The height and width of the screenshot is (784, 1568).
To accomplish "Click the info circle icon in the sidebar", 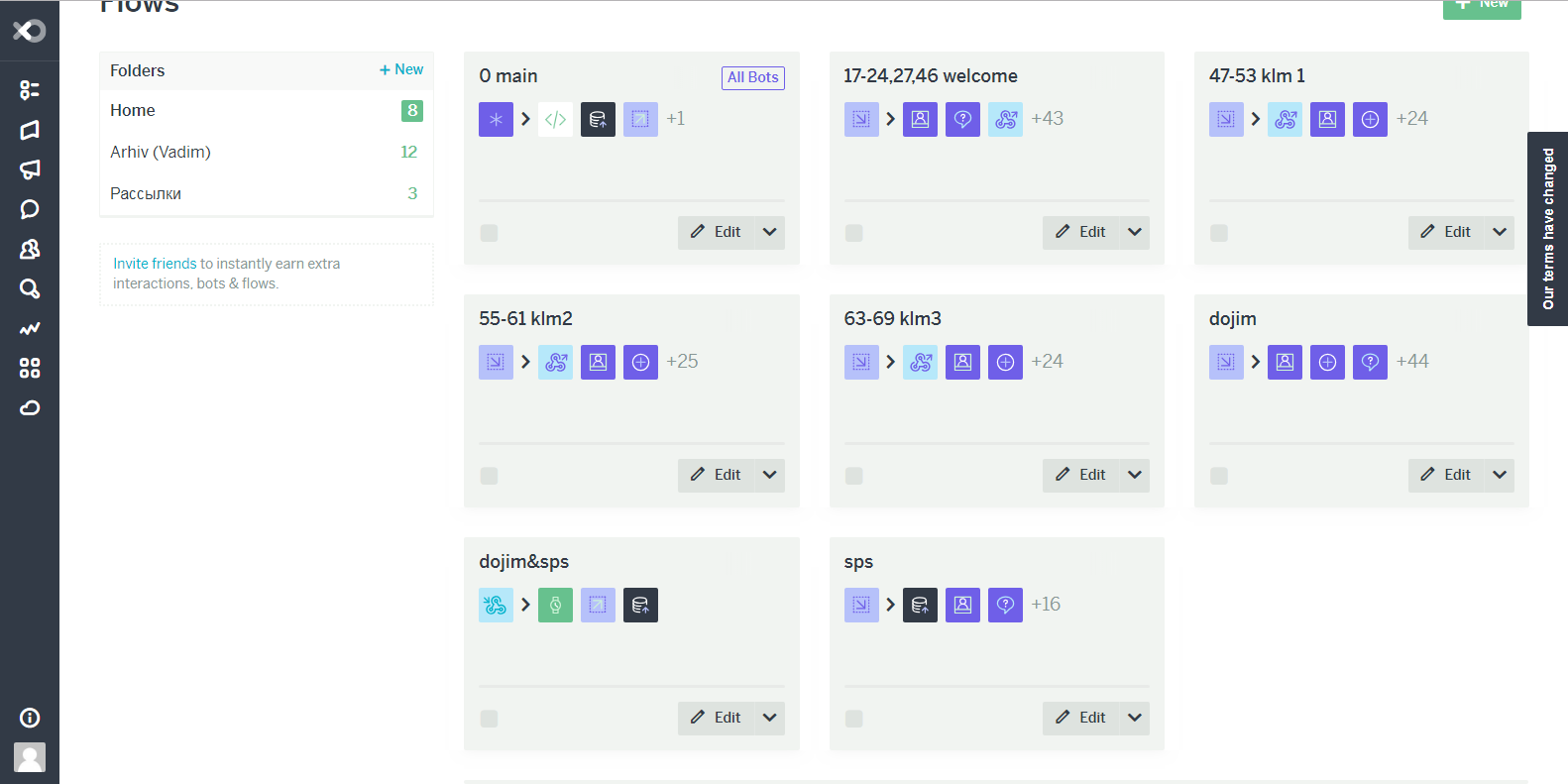I will [x=30, y=718].
